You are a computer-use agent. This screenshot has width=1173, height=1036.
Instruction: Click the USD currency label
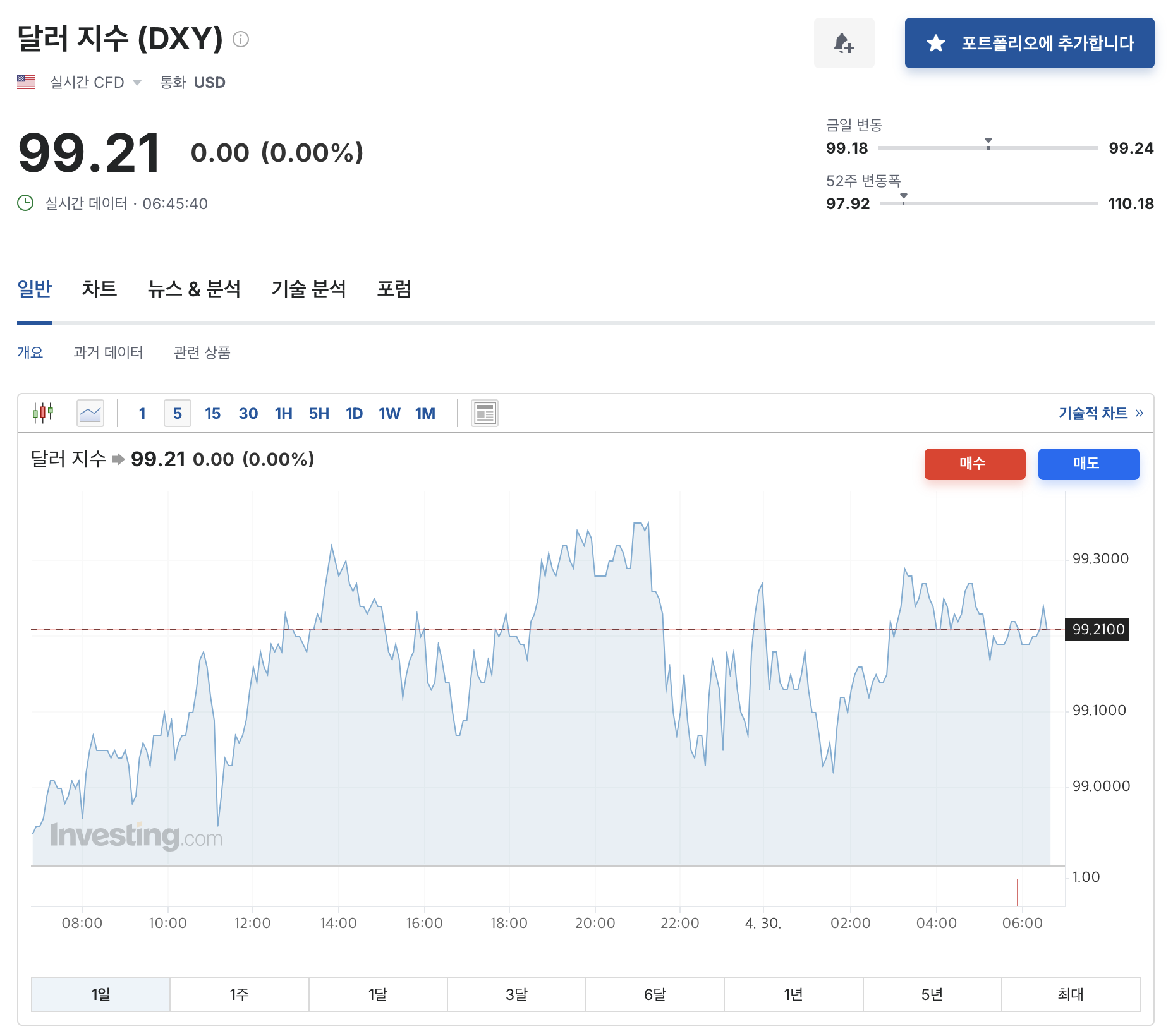pyautogui.click(x=210, y=82)
